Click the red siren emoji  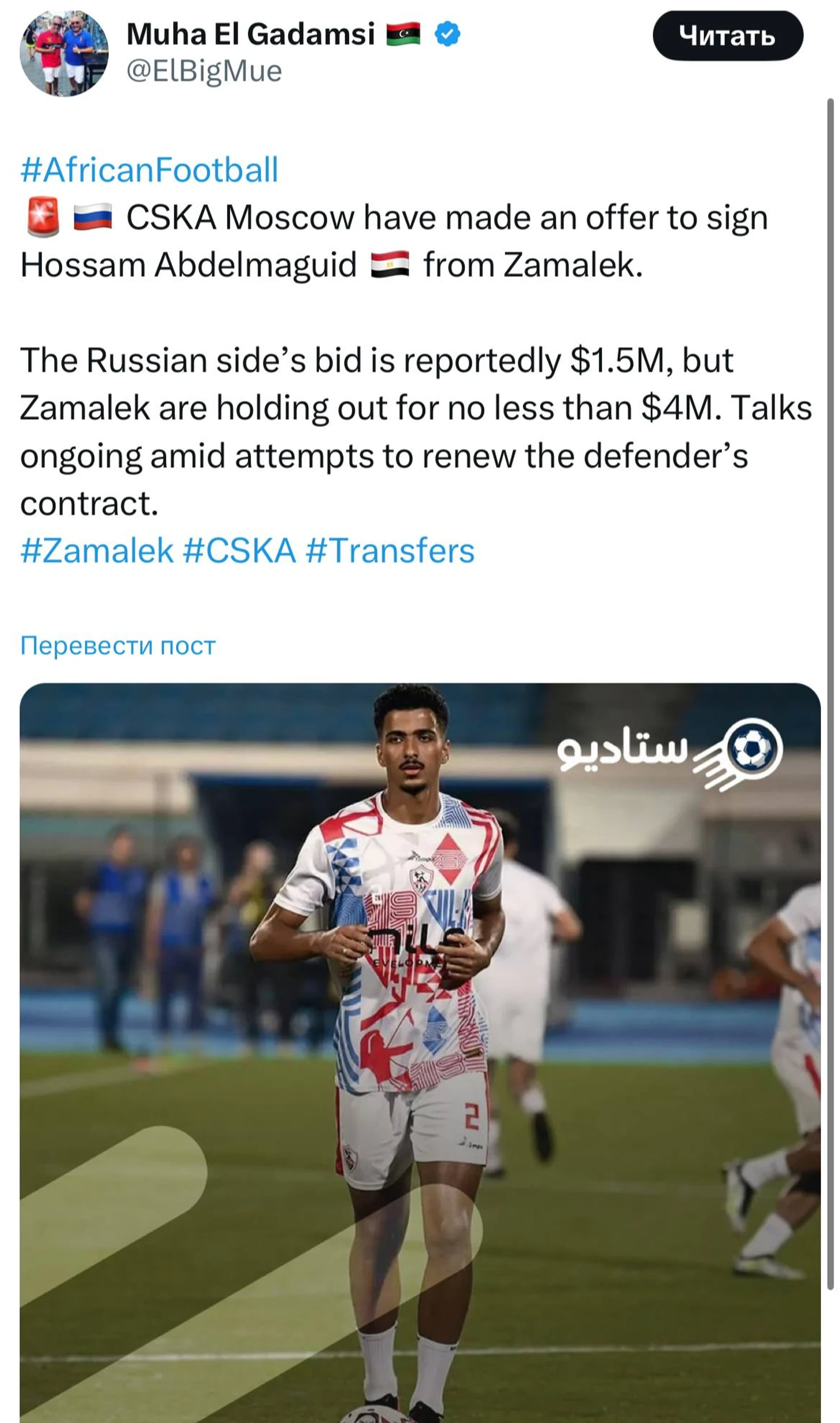(x=43, y=218)
